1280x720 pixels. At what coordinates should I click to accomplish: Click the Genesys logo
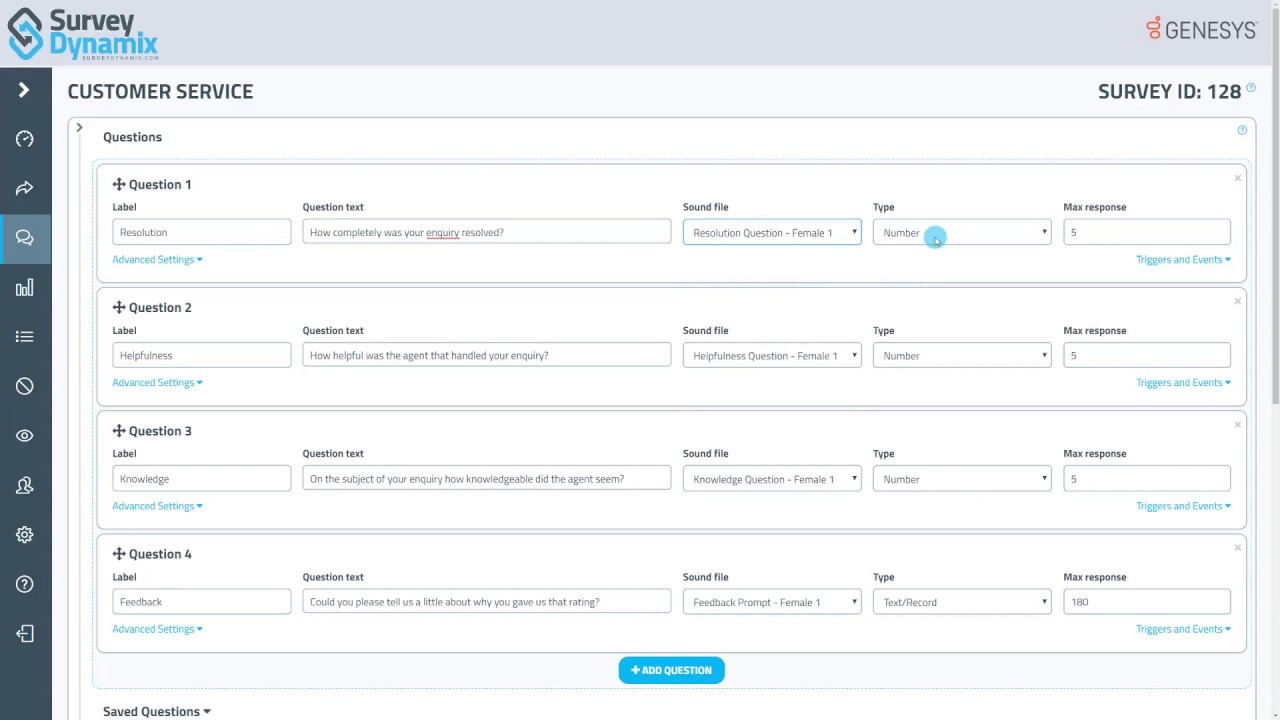click(x=1201, y=29)
